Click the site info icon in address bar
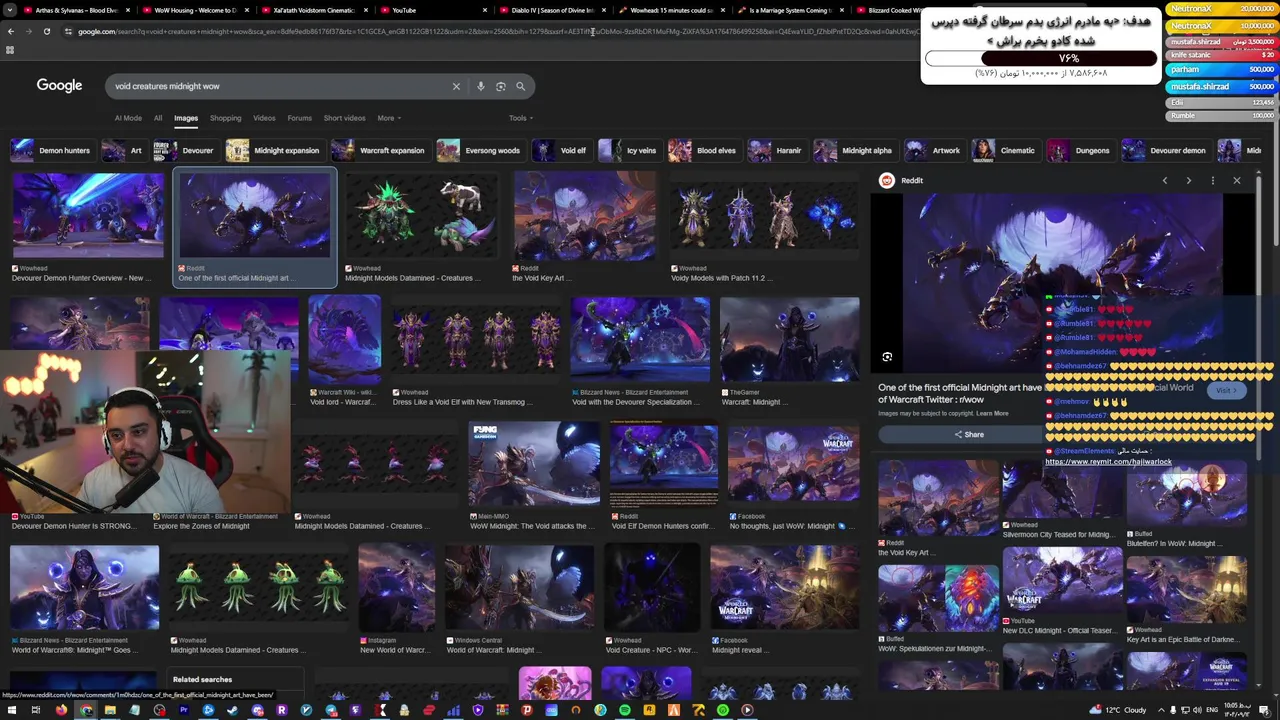The width and height of the screenshot is (1280, 720). point(68,31)
